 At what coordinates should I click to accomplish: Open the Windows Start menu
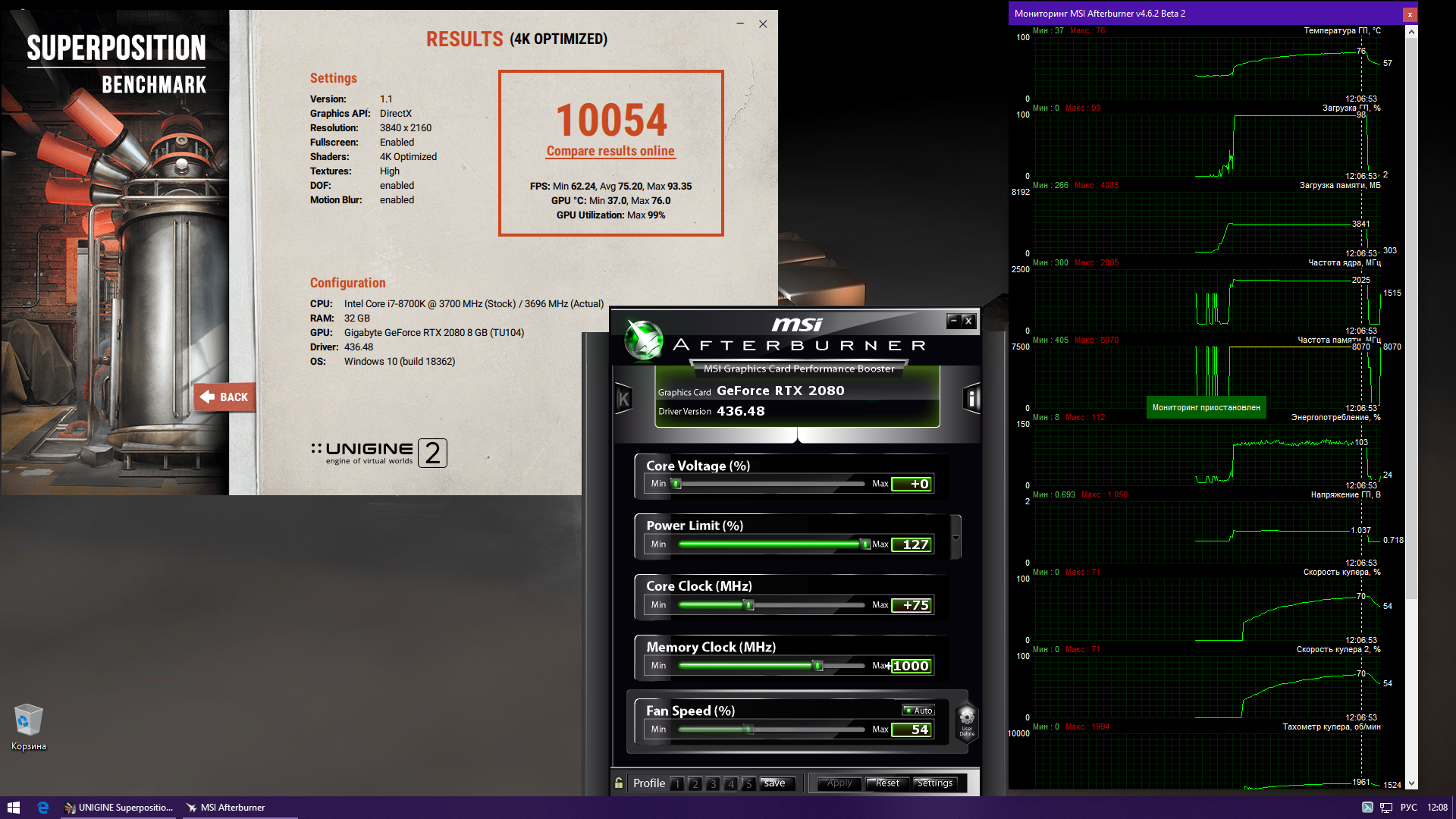13,808
